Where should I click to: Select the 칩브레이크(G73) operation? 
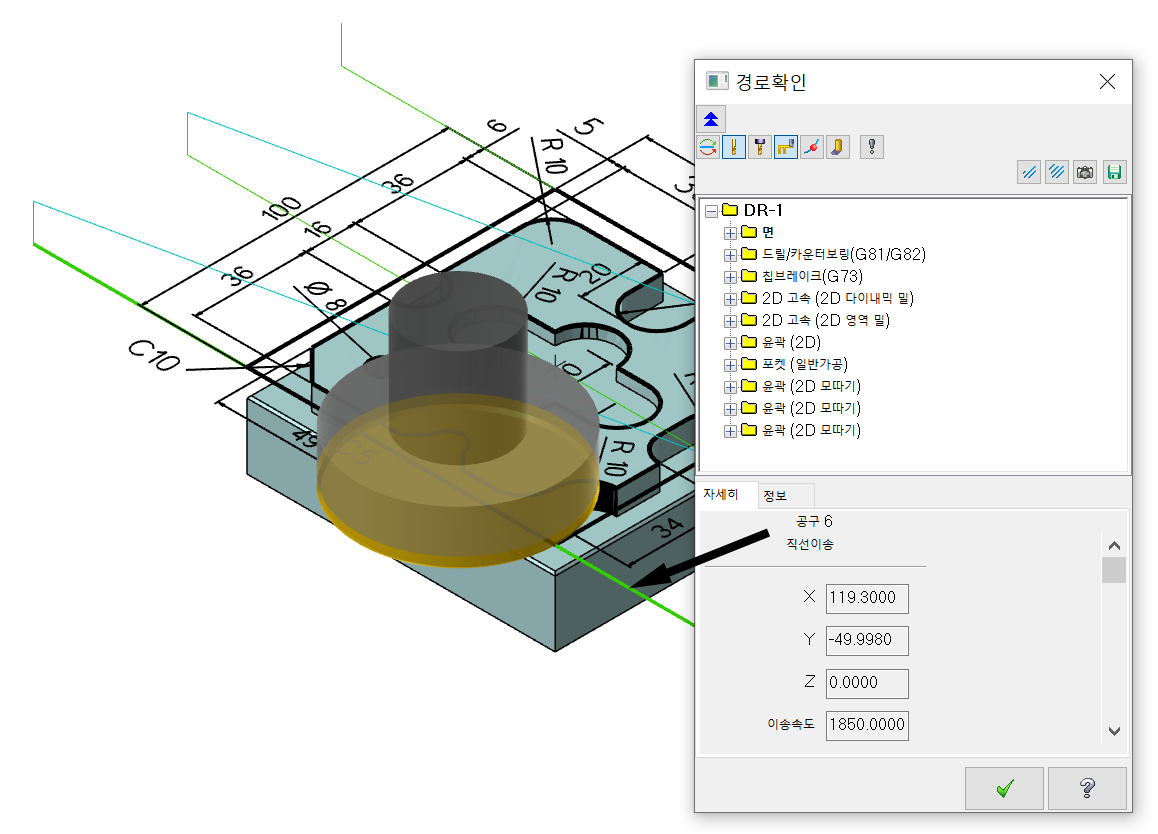pyautogui.click(x=812, y=276)
